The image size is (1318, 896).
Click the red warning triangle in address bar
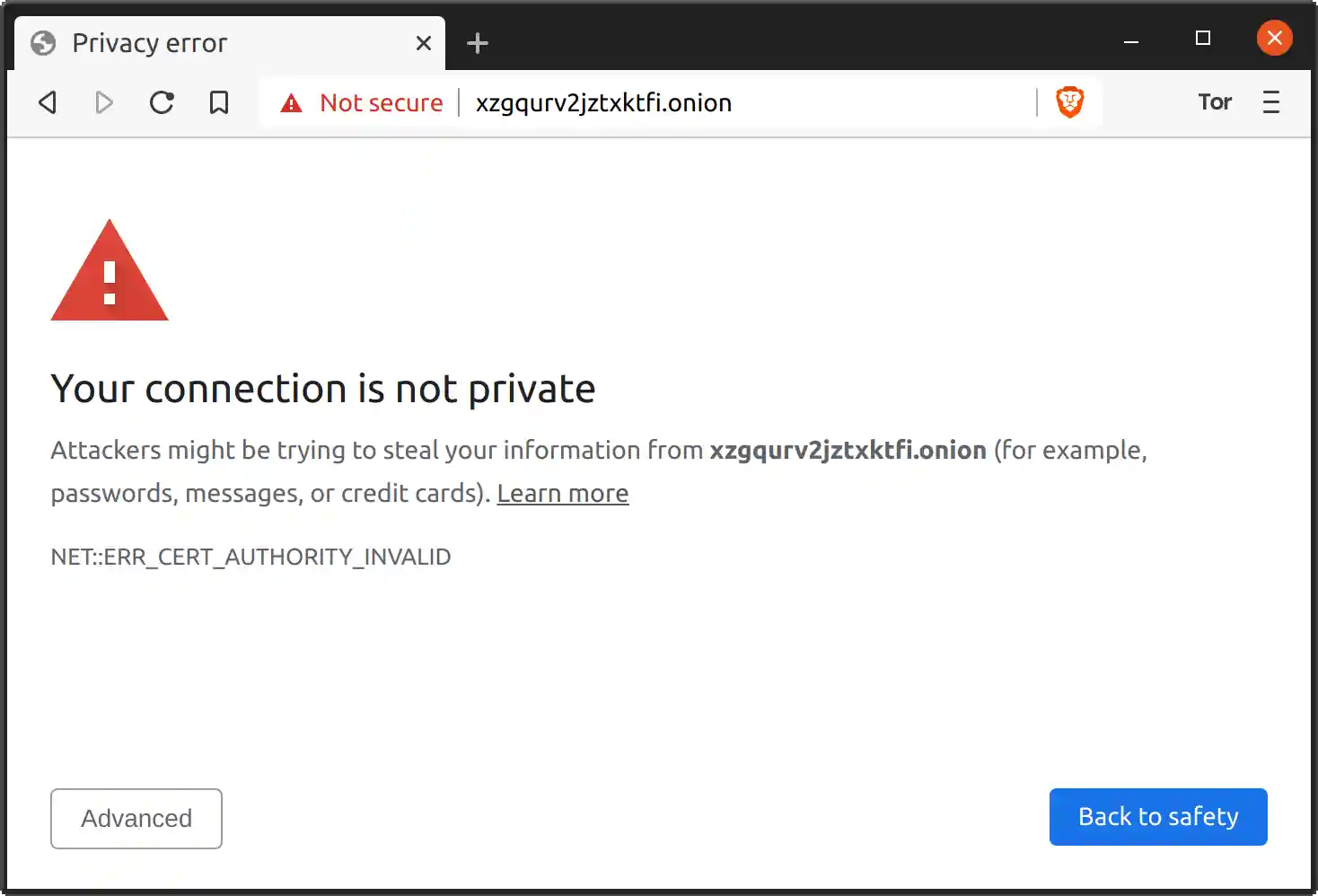pyautogui.click(x=291, y=103)
